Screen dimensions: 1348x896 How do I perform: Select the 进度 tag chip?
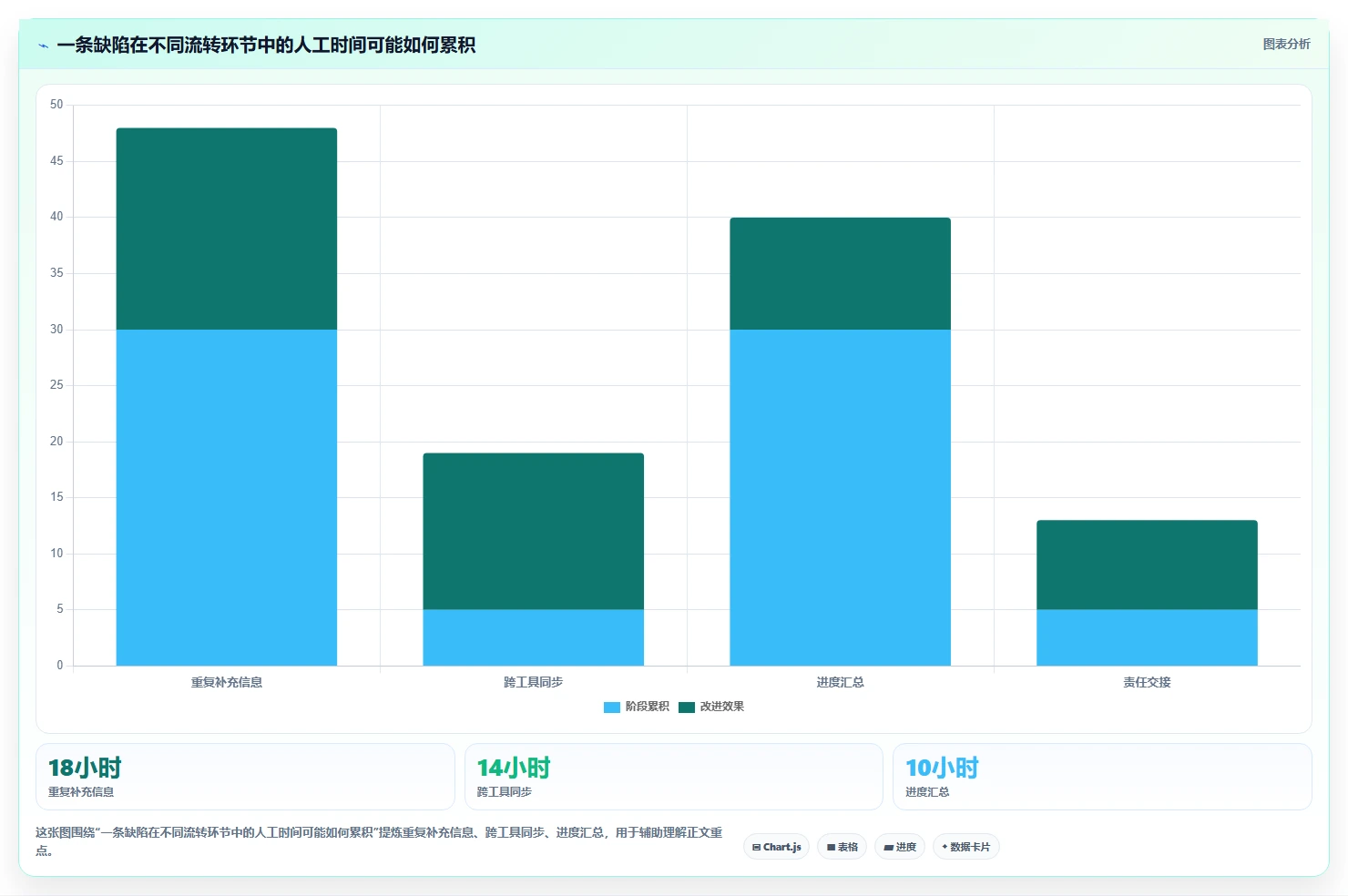900,847
